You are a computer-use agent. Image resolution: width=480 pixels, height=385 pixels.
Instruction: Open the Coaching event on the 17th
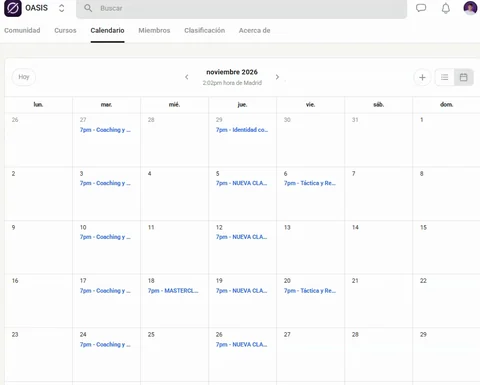(x=105, y=291)
